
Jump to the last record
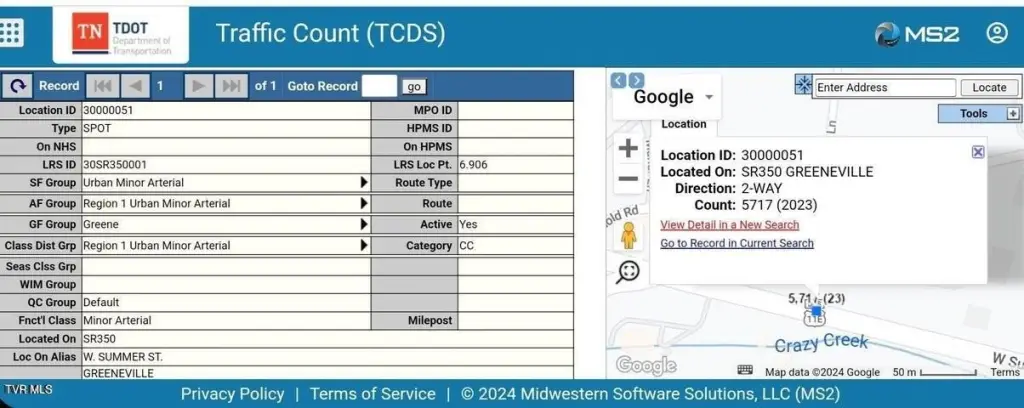click(231, 86)
